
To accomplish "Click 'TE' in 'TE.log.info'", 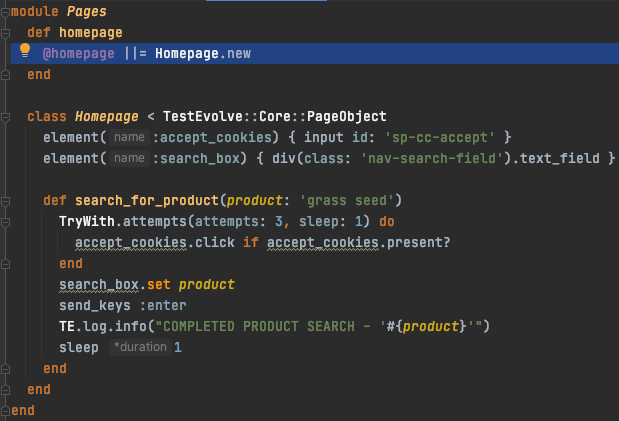I will tap(67, 327).
